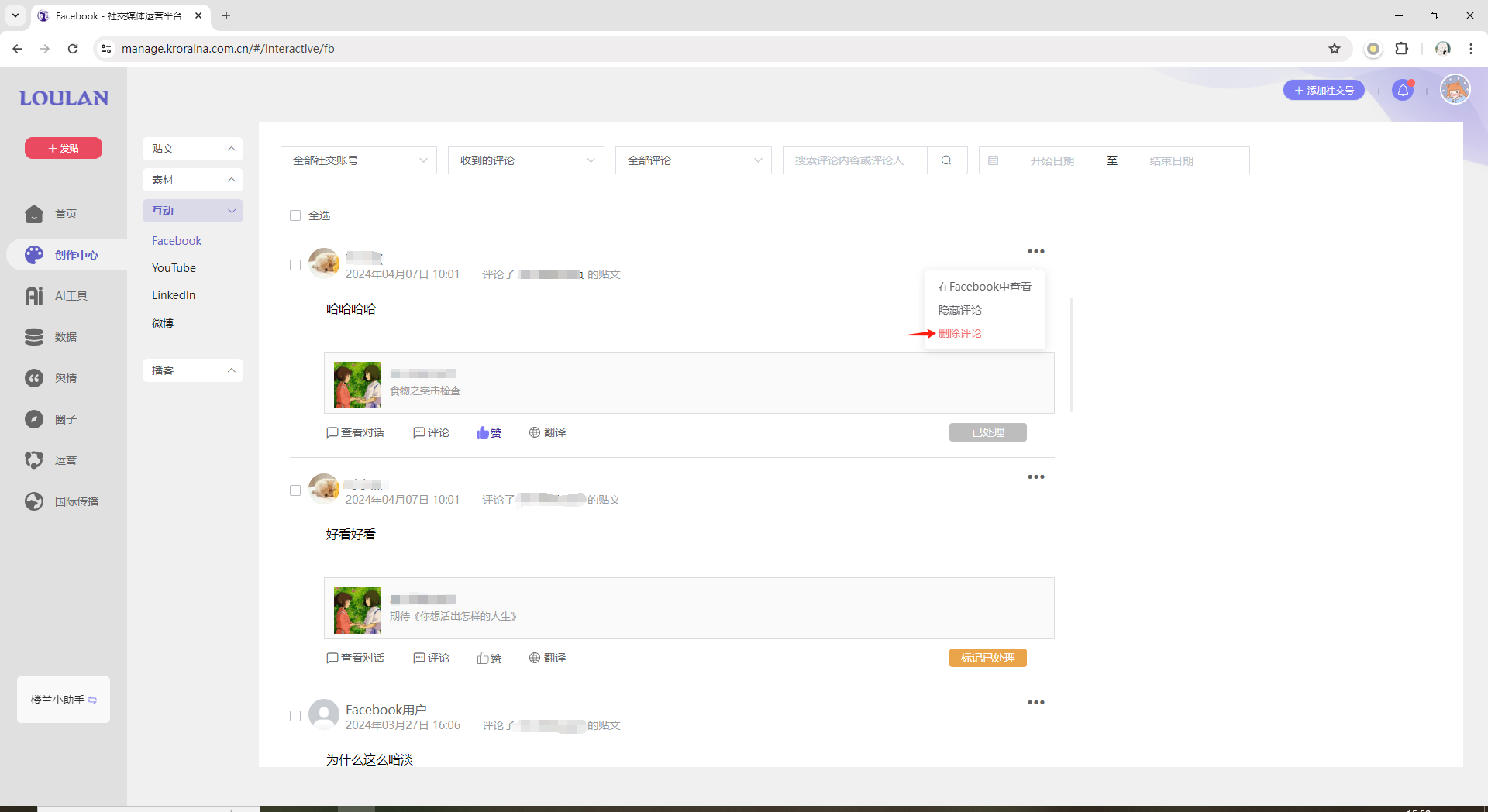The image size is (1488, 812).
Task: Open the 楼兰小助手 assistant
Action: (x=64, y=700)
